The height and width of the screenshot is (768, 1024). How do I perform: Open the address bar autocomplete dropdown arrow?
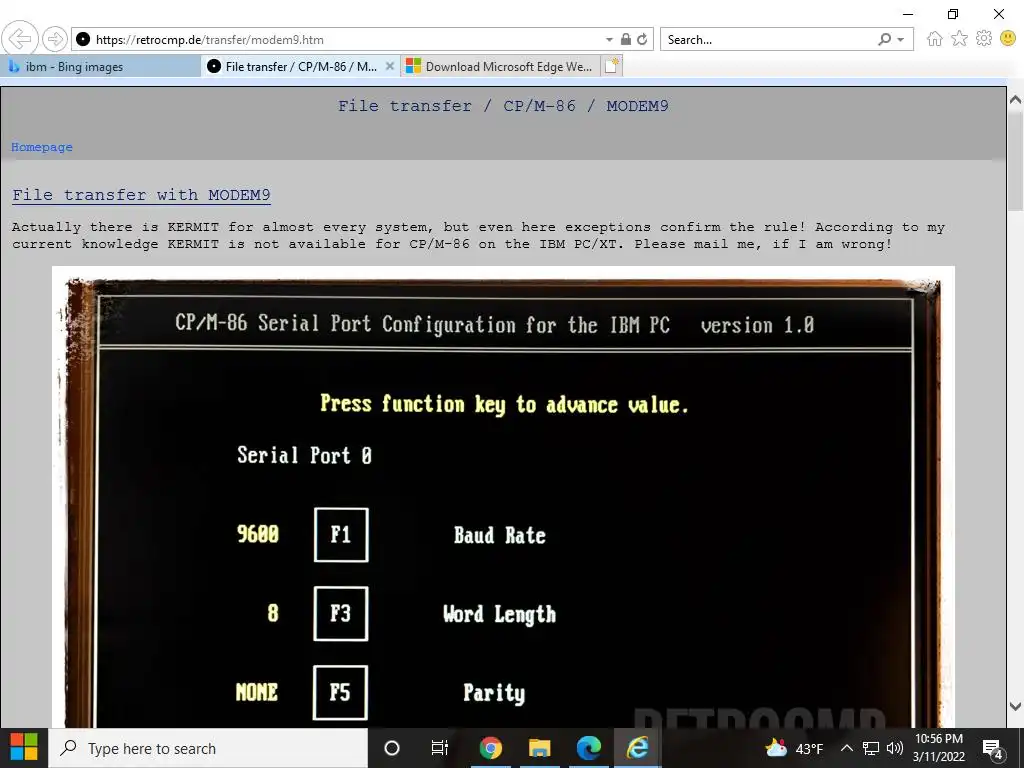[x=609, y=40]
